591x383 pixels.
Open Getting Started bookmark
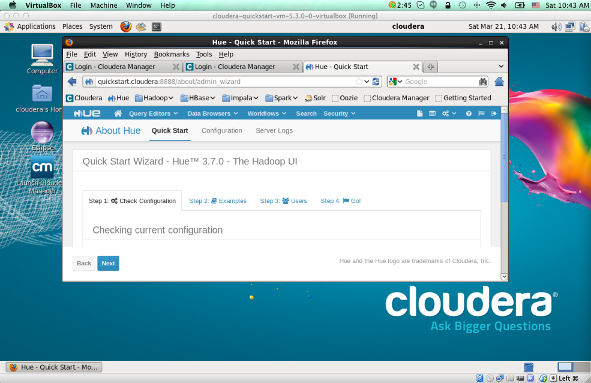click(463, 98)
